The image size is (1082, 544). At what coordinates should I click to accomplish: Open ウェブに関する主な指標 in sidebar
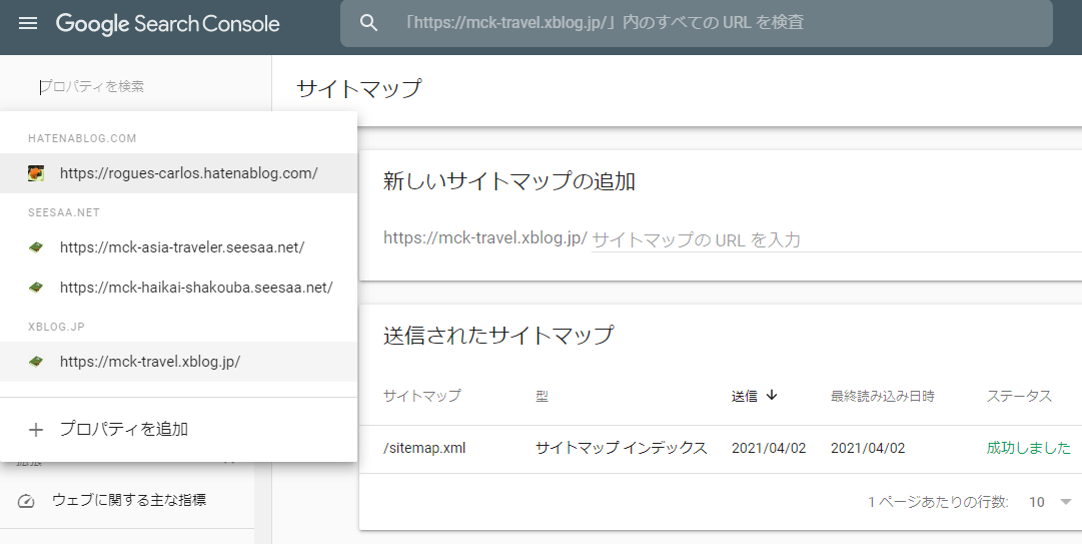point(129,501)
